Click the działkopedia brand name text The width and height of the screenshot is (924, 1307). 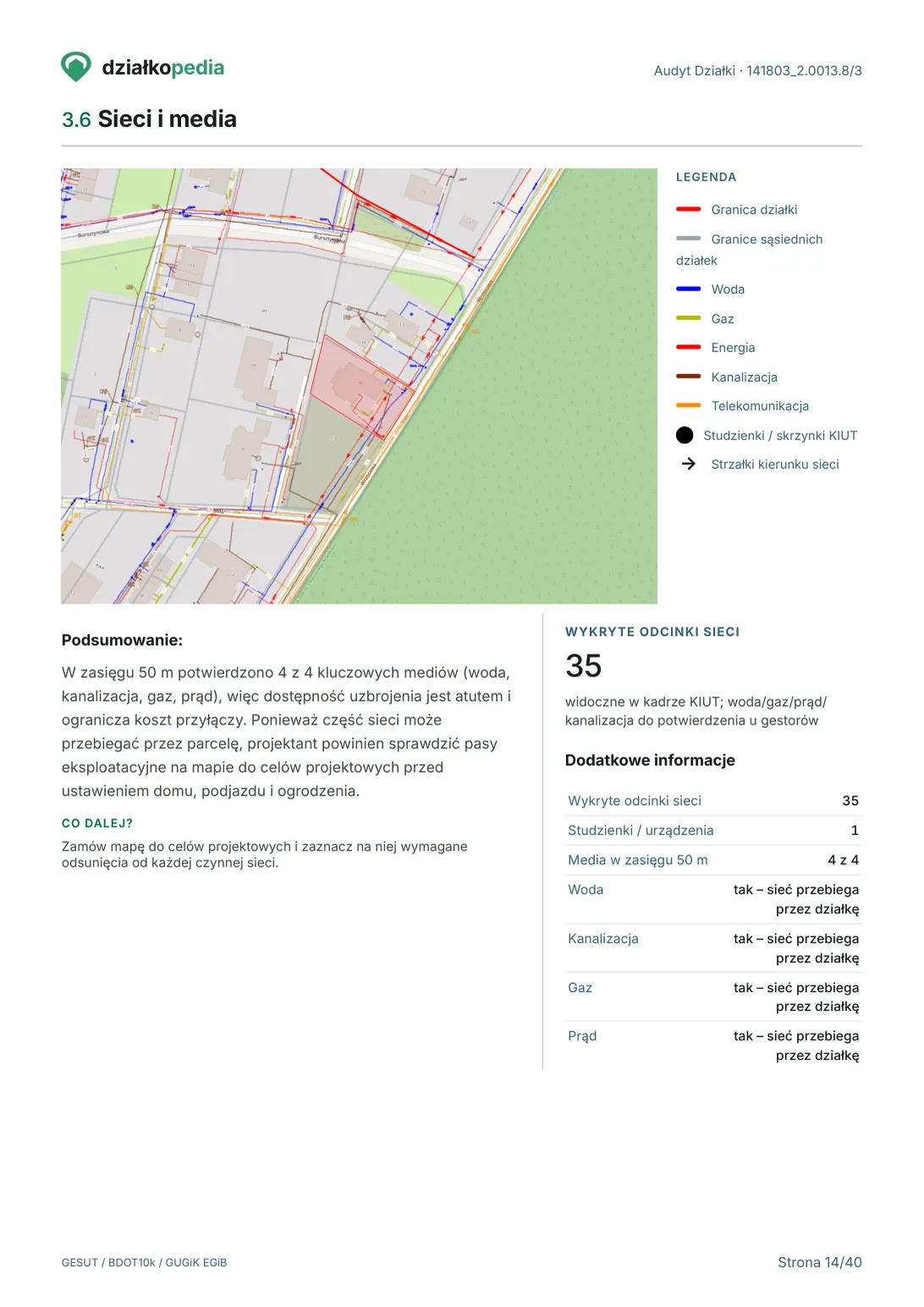pyautogui.click(x=163, y=68)
